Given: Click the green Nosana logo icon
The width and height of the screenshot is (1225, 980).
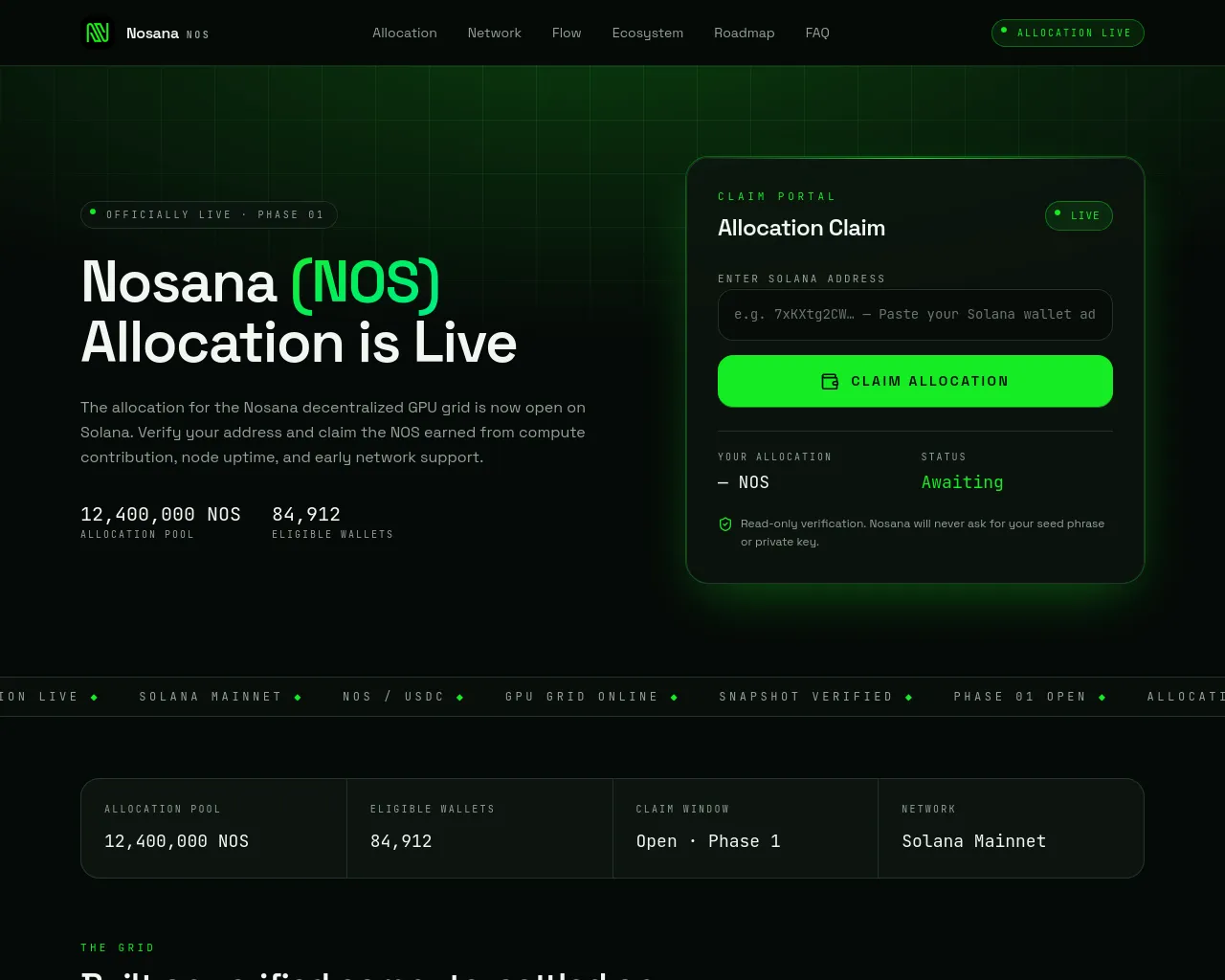Looking at the screenshot, I should coord(98,33).
